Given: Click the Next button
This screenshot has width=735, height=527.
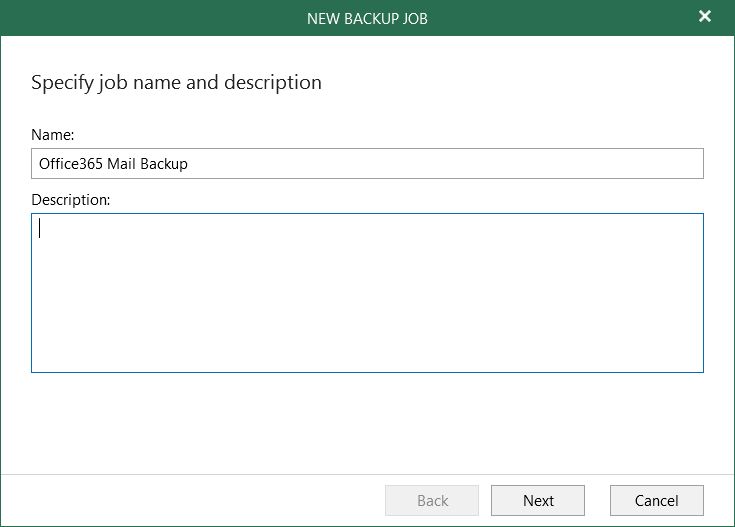Looking at the screenshot, I should pos(538,500).
